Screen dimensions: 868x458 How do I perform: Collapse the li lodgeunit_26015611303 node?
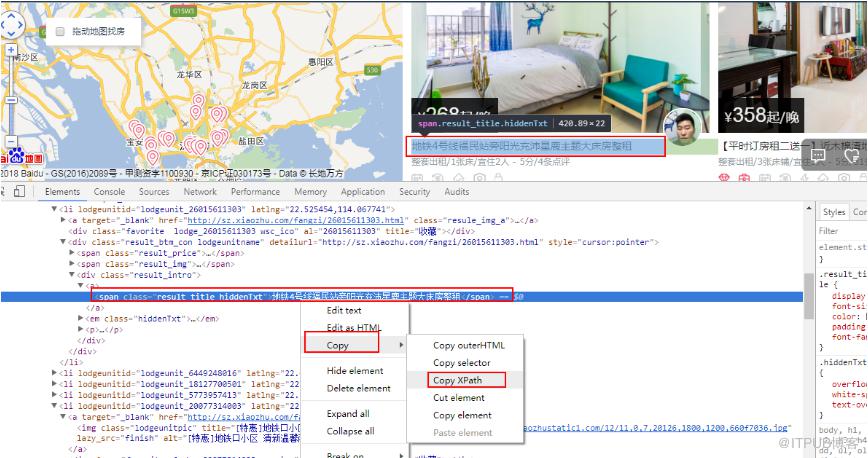click(x=54, y=209)
